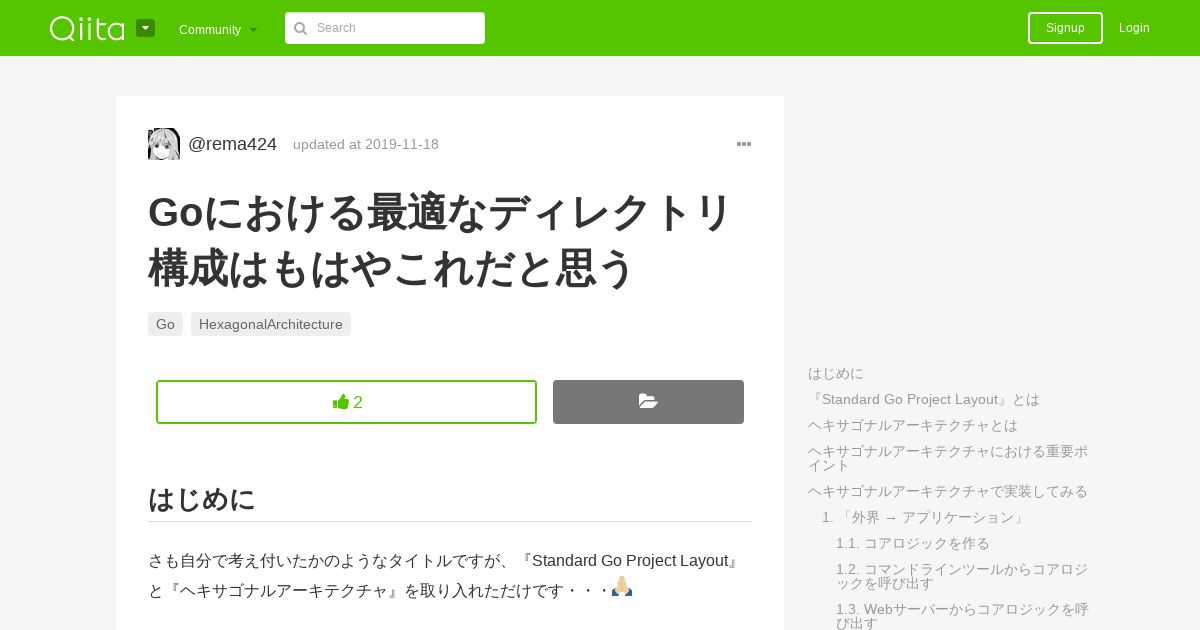Jump to 1.1. コアロジックを作る section
Screen dimensions: 1200x630
[913, 543]
